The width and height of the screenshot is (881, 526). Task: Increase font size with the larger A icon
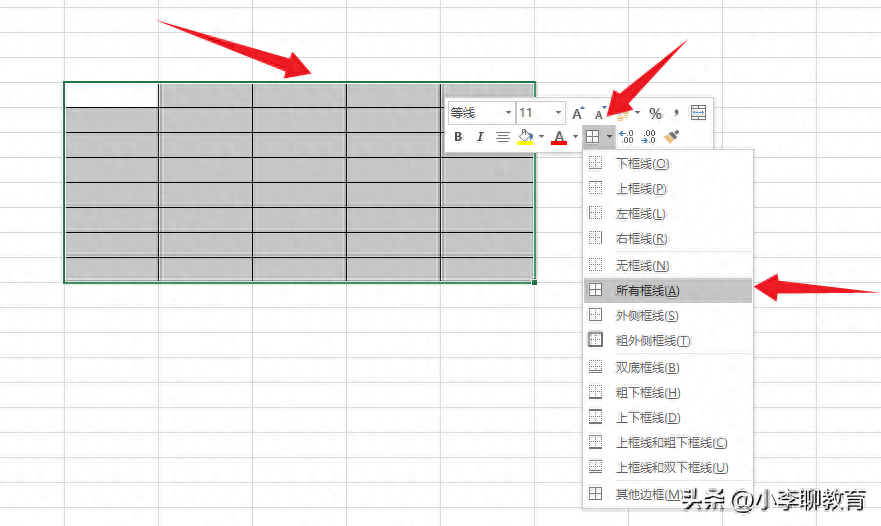(x=578, y=114)
